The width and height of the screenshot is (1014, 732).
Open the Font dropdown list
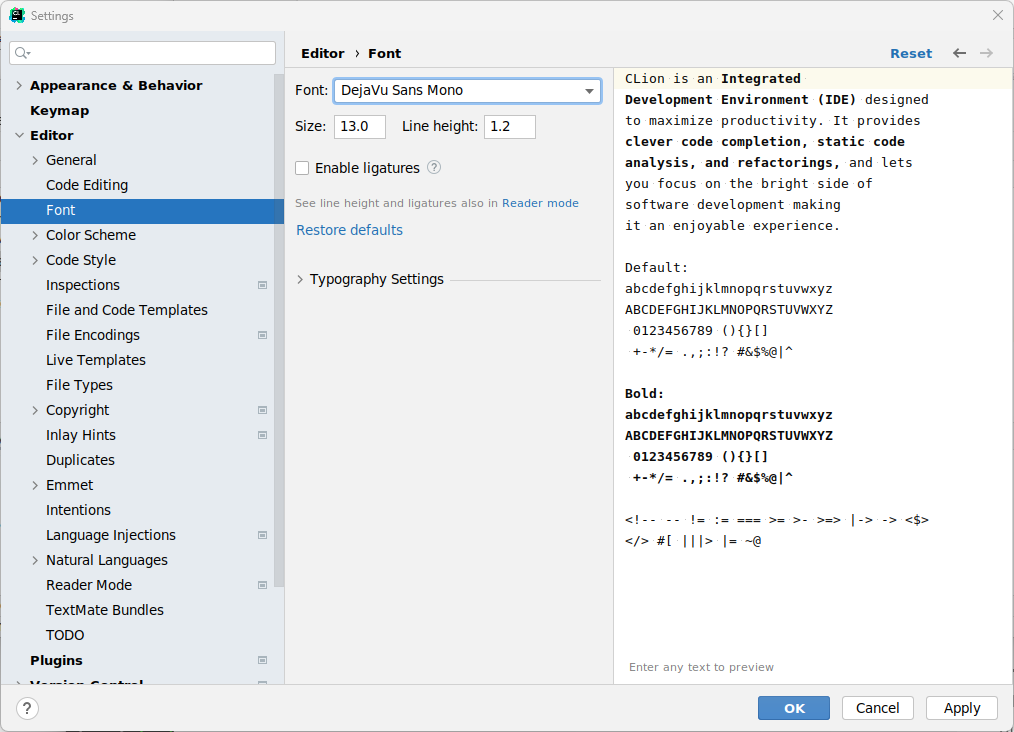pos(589,91)
